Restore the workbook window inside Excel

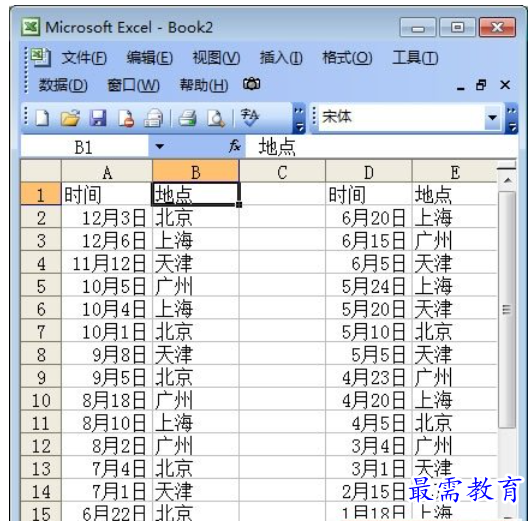tap(481, 85)
